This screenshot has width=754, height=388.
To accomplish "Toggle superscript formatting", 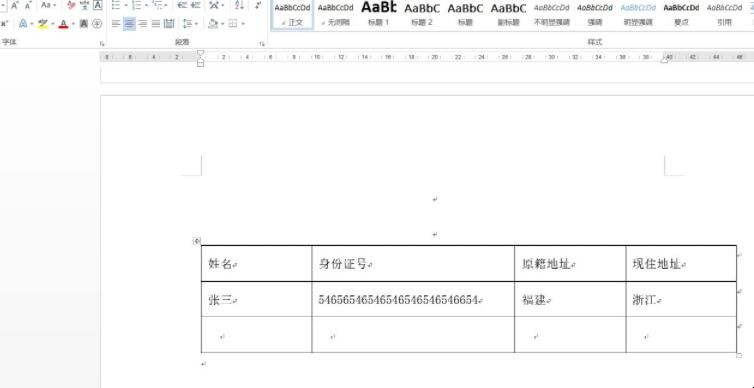I will 4,24.
